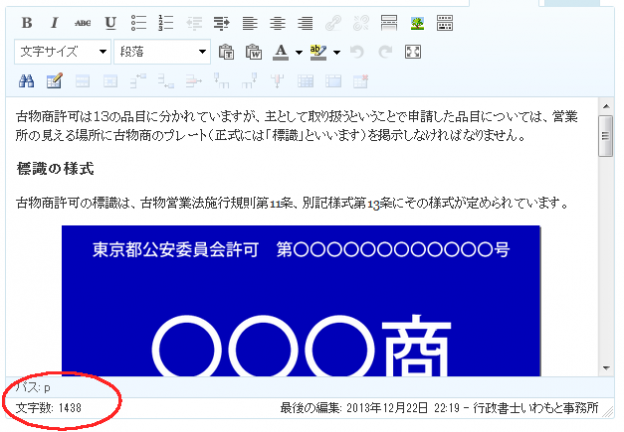This screenshot has height=432, width=624.
Task: Click the split merged cells icon
Action: [305, 81]
